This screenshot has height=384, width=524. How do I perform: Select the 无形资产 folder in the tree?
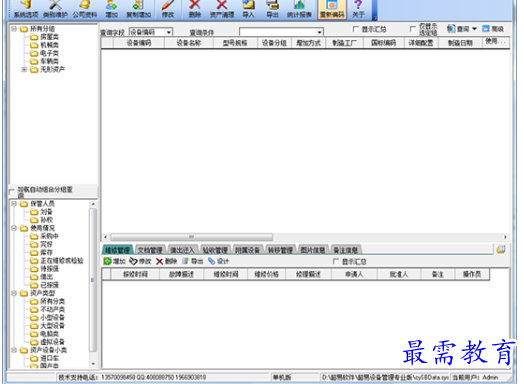point(52,70)
